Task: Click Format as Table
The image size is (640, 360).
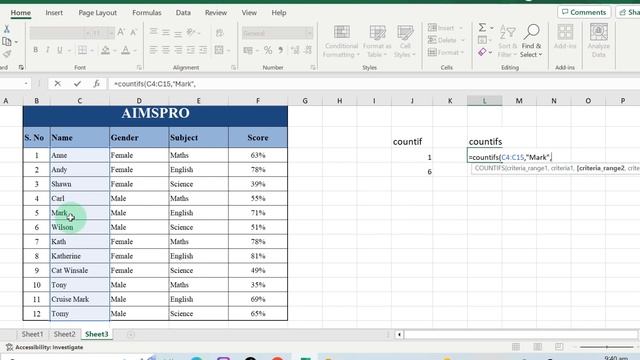Action: pyautogui.click(x=377, y=41)
